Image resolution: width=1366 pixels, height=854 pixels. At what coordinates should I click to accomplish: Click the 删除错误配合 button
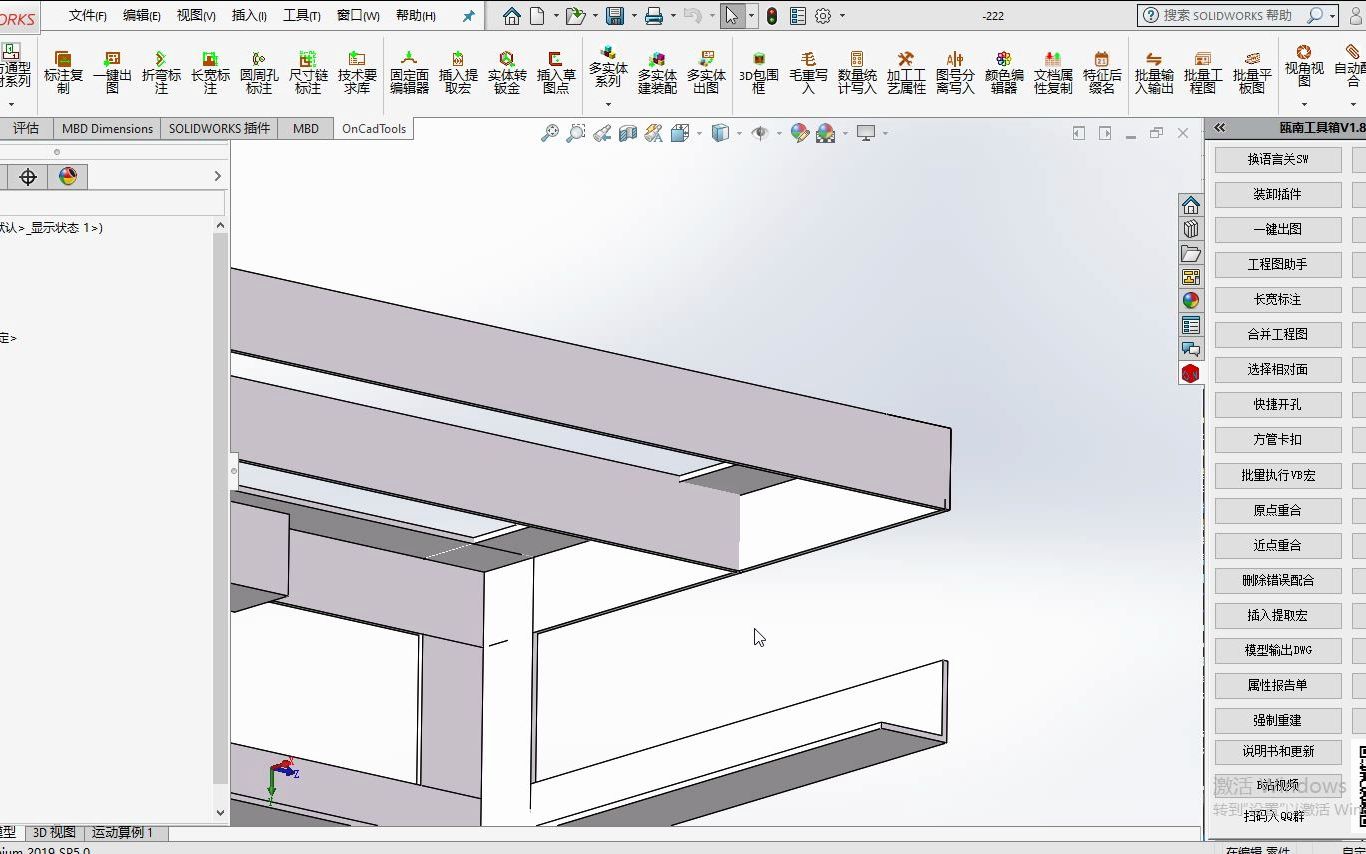tap(1278, 580)
